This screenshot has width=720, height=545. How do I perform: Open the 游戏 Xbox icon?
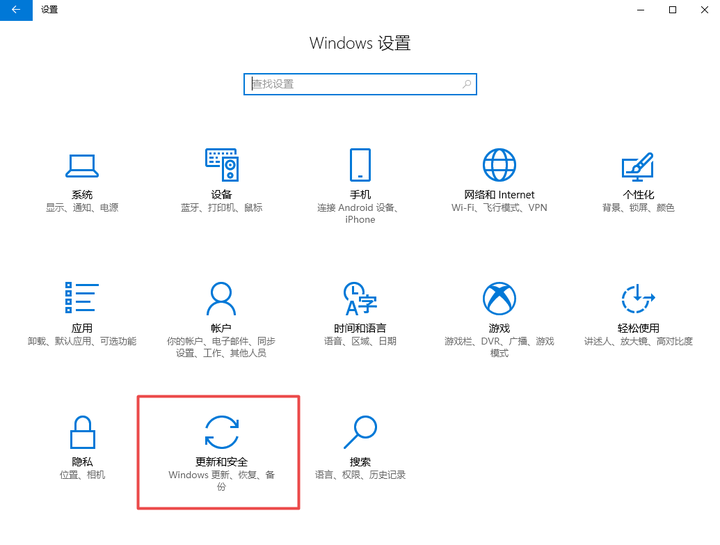tap(499, 298)
